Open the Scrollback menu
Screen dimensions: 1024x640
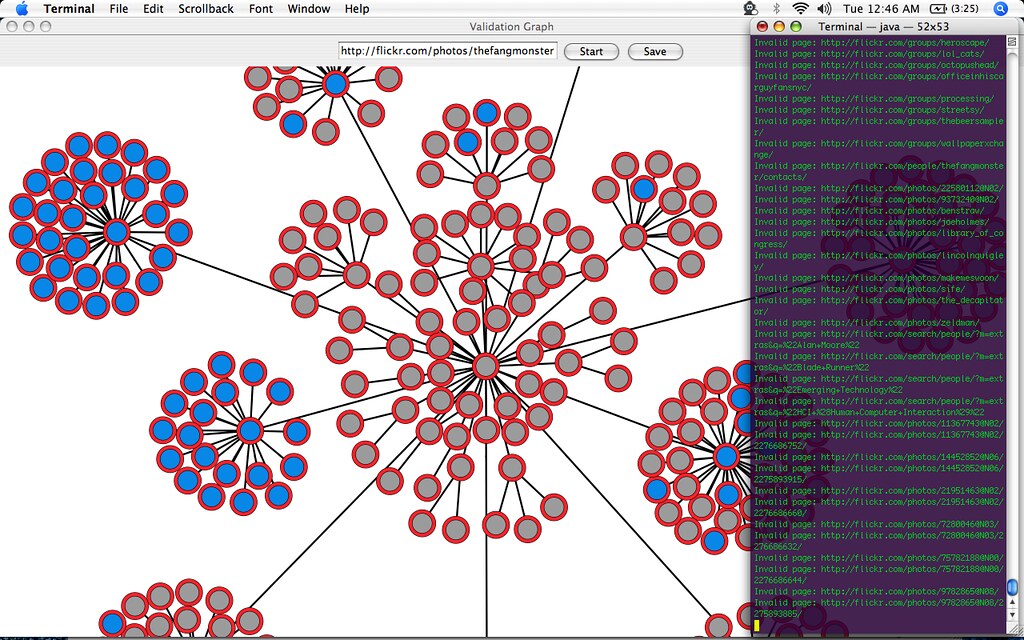206,8
